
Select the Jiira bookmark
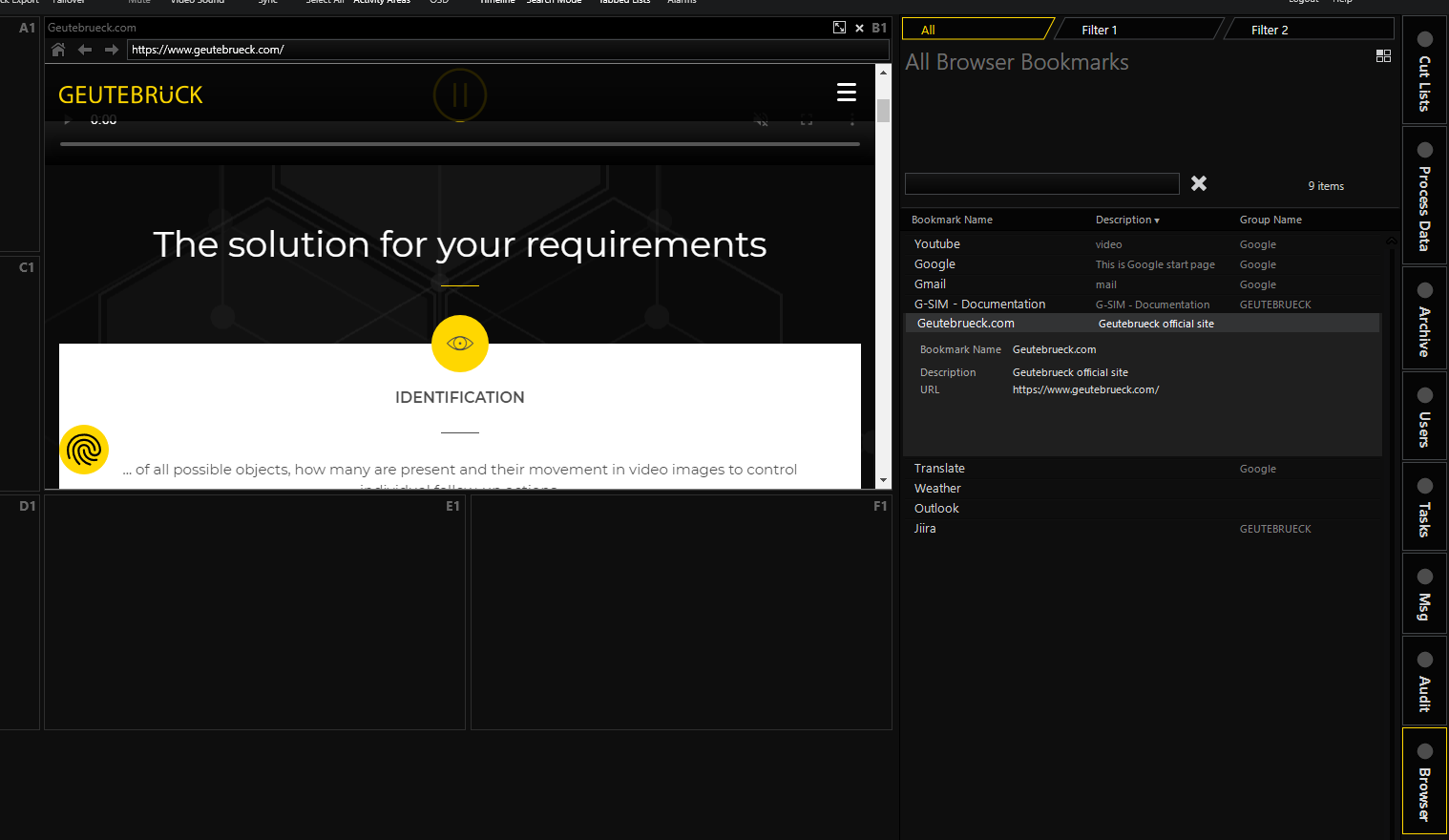[x=1143, y=529]
